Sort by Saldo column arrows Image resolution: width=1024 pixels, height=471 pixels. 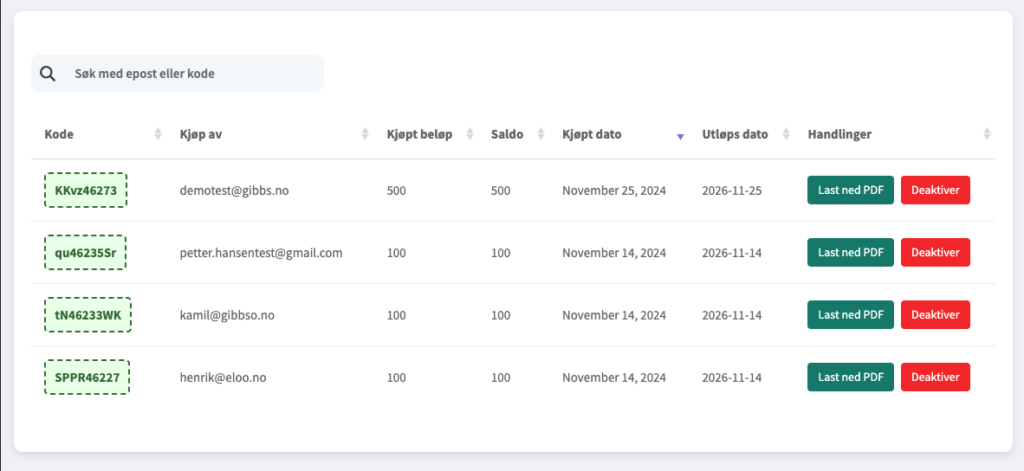pos(541,135)
